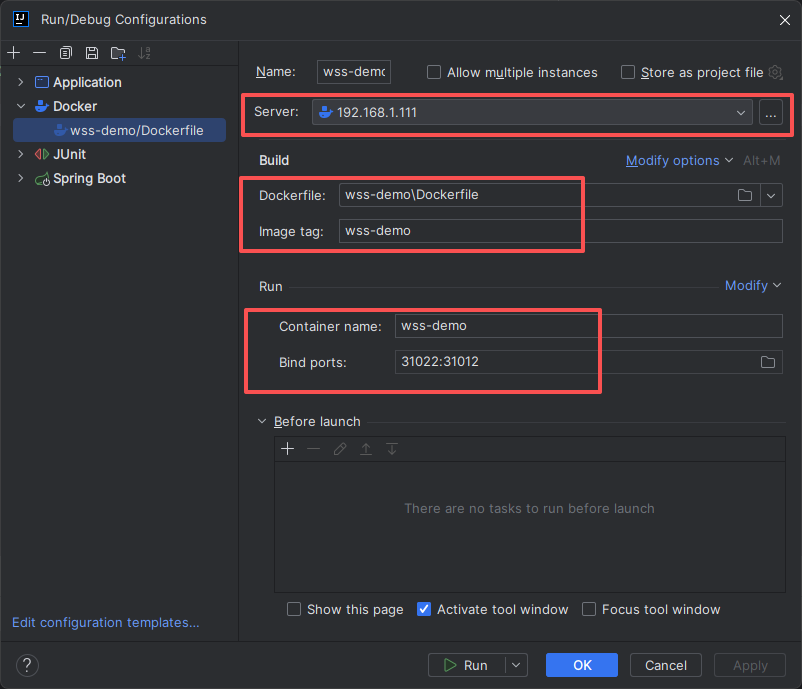Viewport: 802px width, 689px height.
Task: Click the Copy Configuration icon
Action: 66,53
